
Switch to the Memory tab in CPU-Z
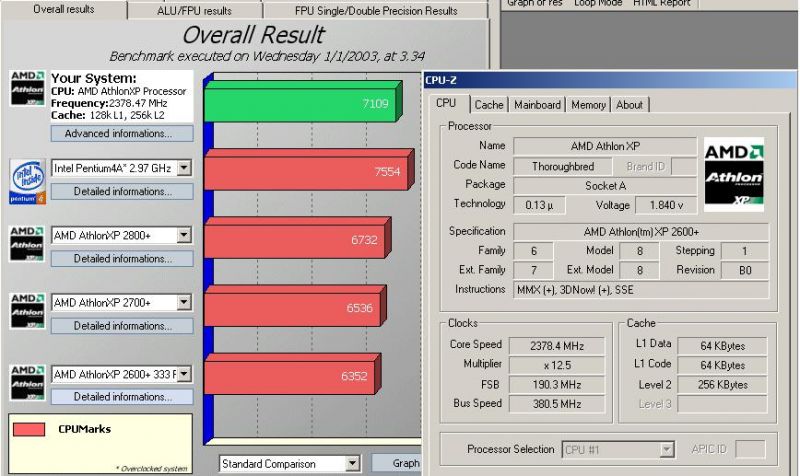588,105
